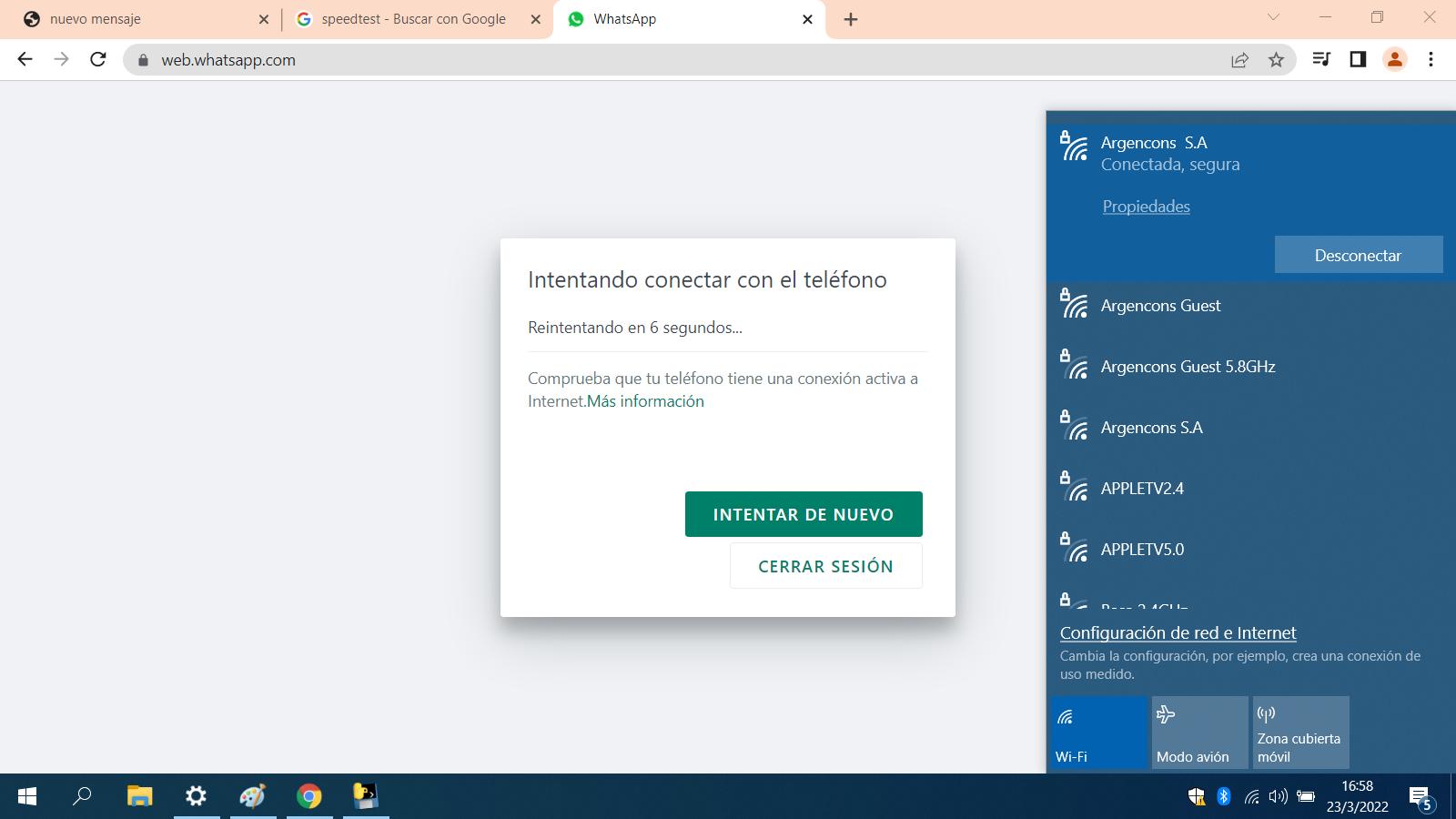Click the Wi-Fi network tray icon
The image size is (1456, 819).
point(1251,797)
